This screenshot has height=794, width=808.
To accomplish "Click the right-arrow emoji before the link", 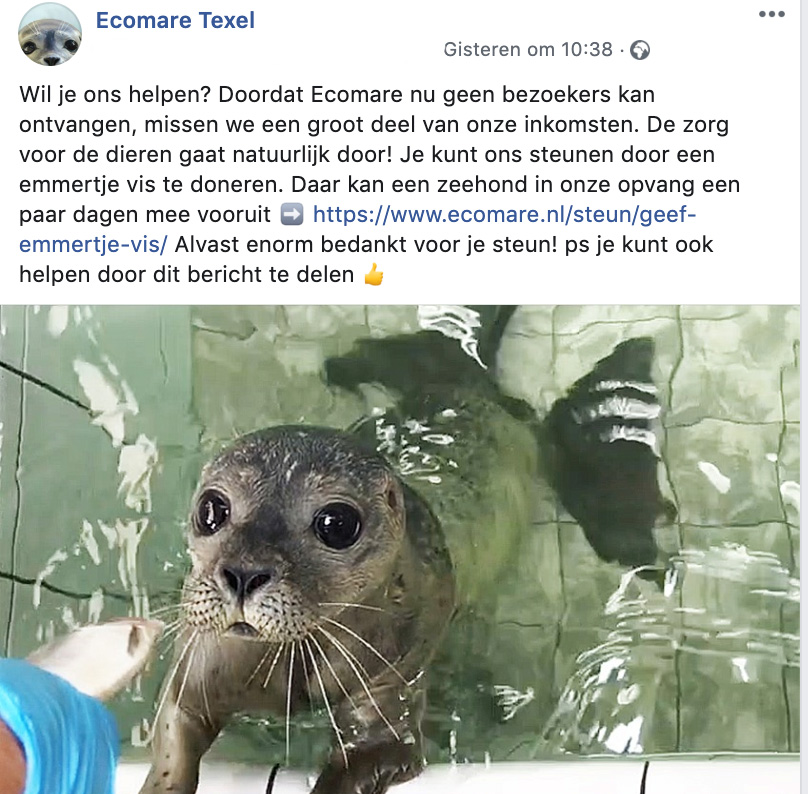I will 292,214.
